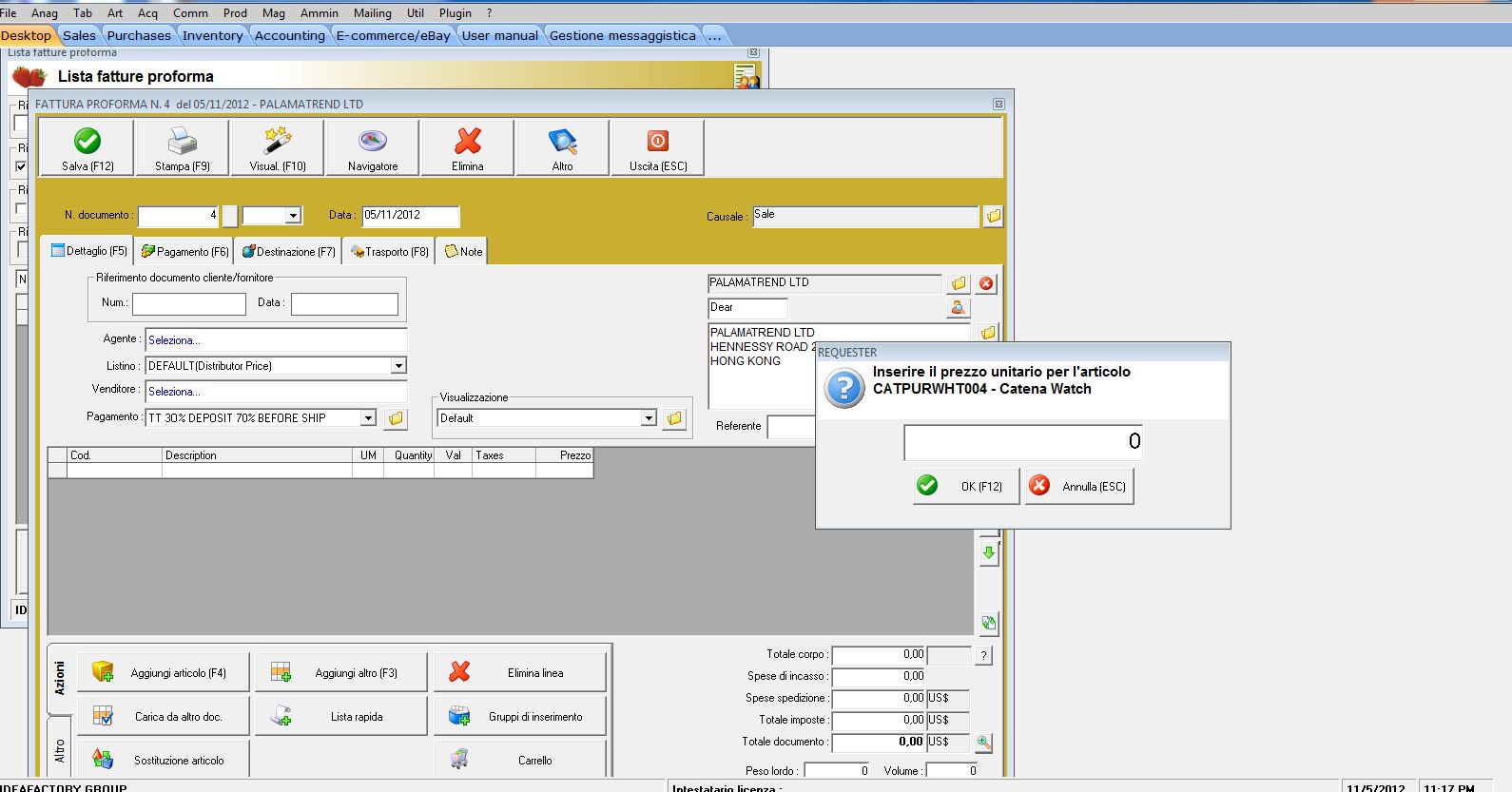Open the User manual tab

coord(500,35)
